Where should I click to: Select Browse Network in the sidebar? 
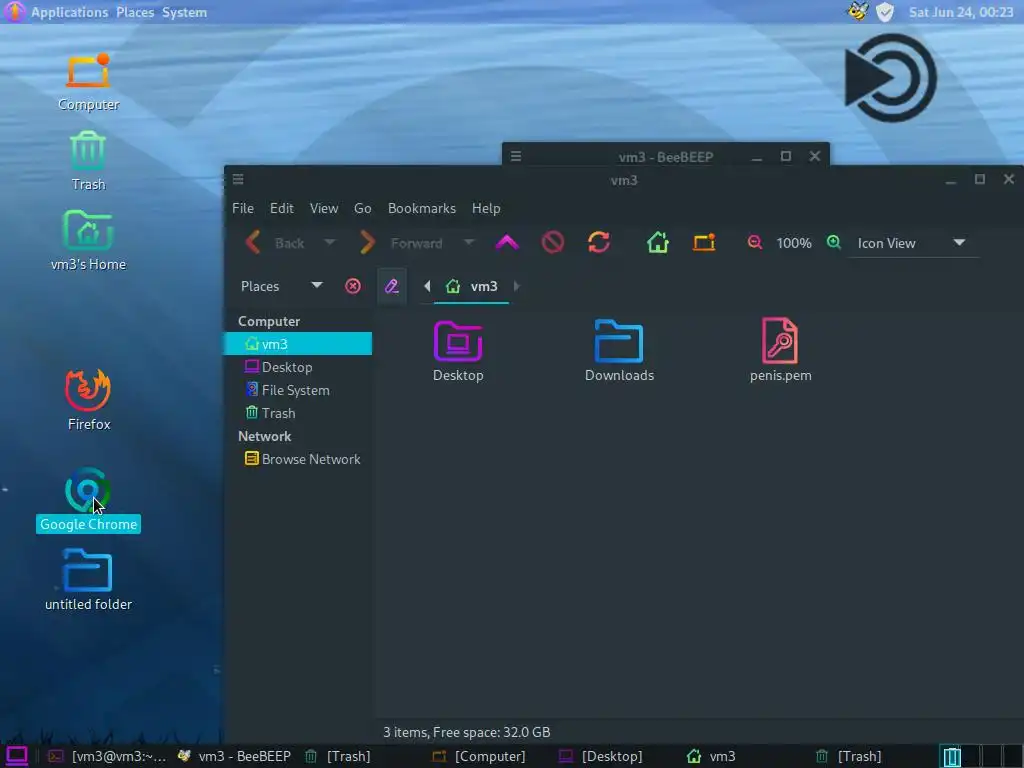tap(298, 459)
